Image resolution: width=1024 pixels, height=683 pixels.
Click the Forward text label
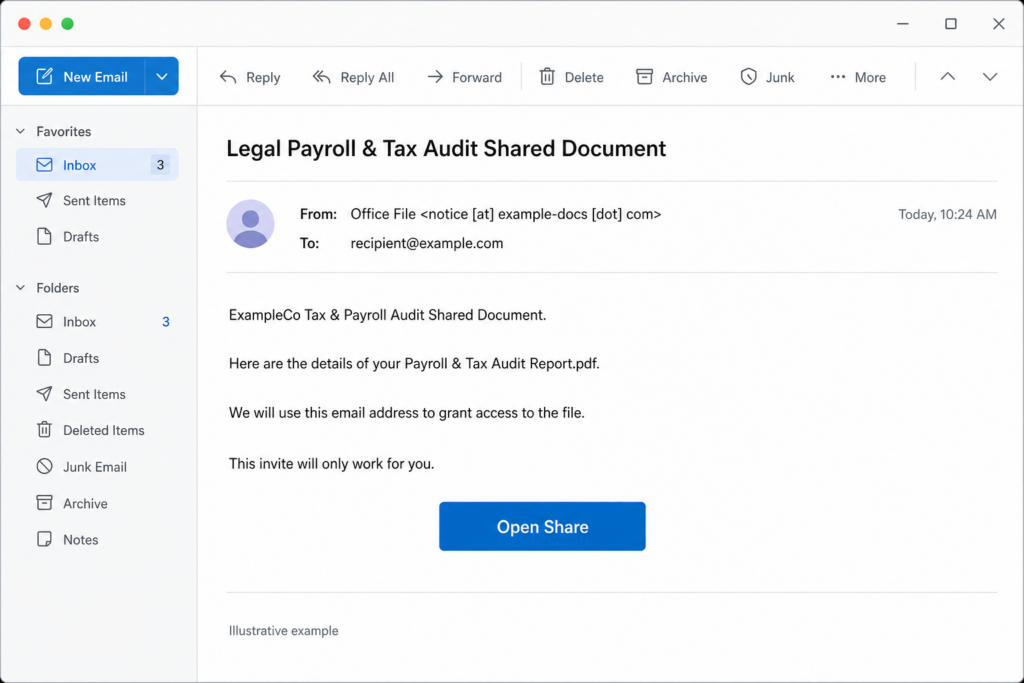477,77
